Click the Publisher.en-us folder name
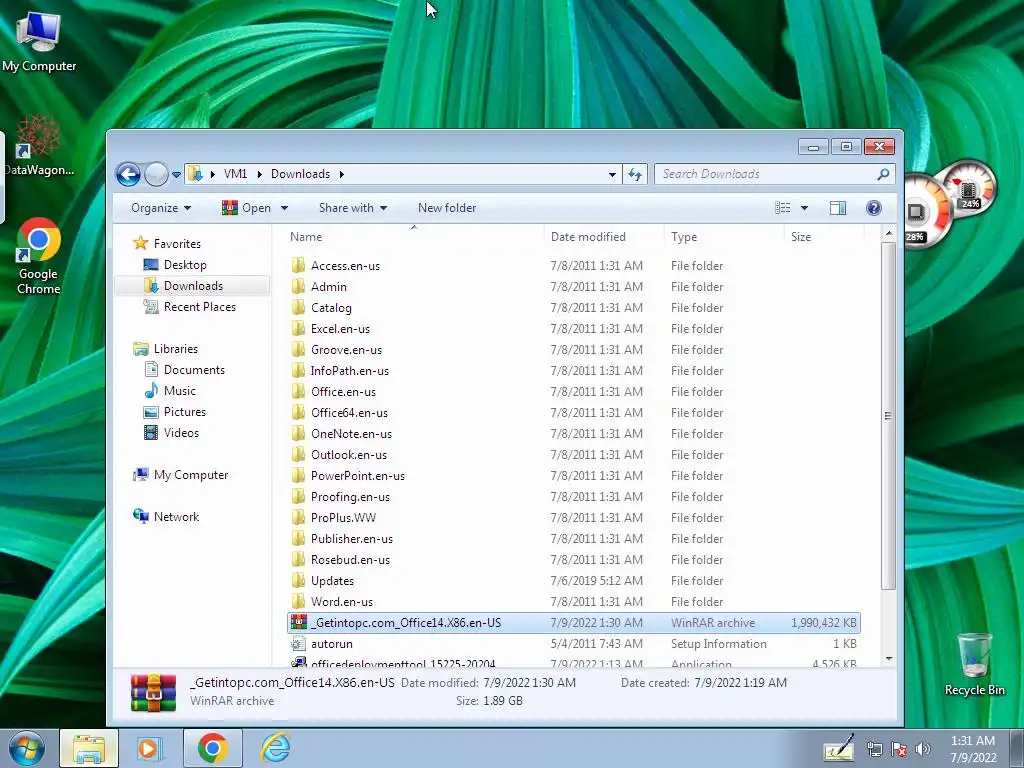Viewport: 1024px width, 768px height. (352, 539)
